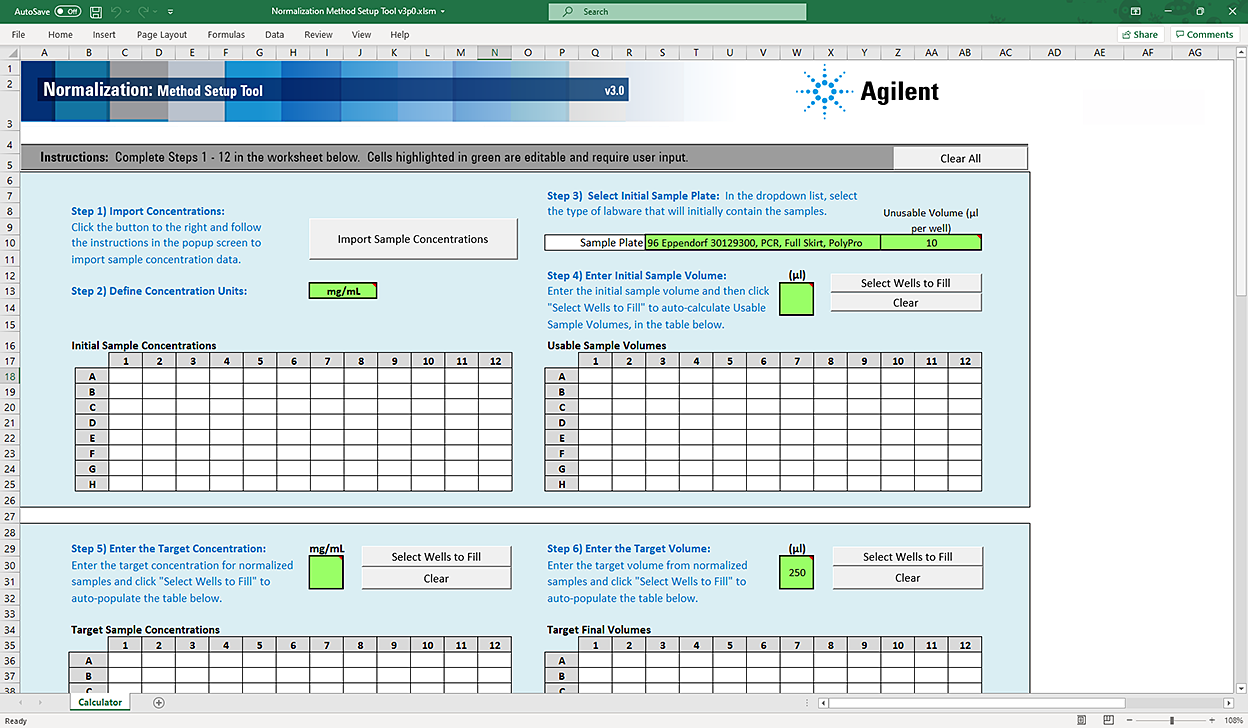
Task: Click the target concentration green cell
Action: coord(326,573)
